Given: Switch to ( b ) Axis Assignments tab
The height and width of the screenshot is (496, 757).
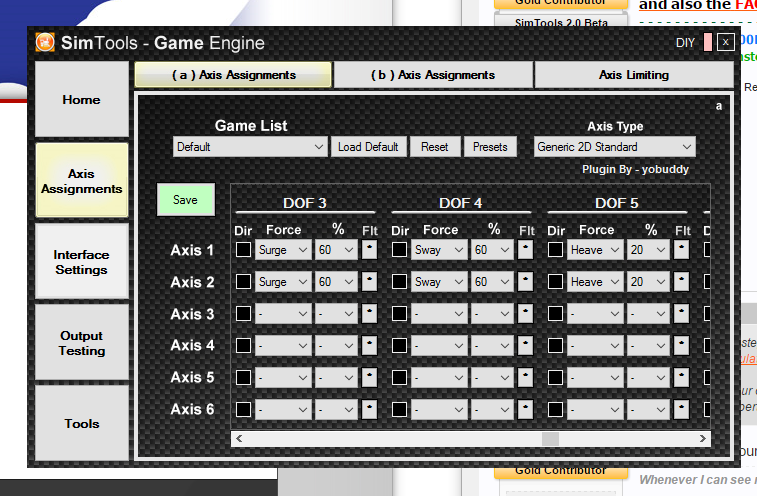Looking at the screenshot, I should 433,75.
